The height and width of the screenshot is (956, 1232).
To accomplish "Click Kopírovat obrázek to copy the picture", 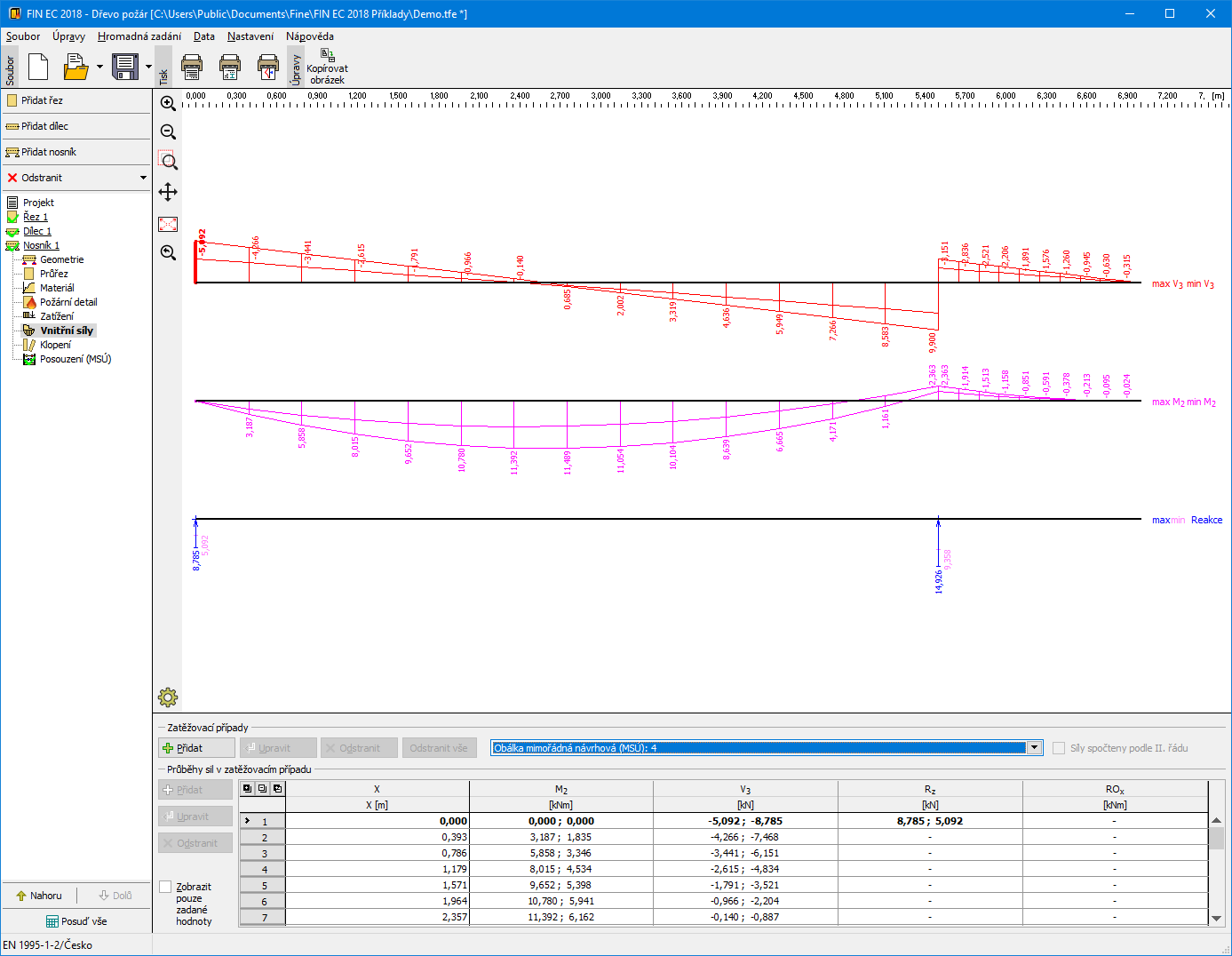I will [327, 67].
